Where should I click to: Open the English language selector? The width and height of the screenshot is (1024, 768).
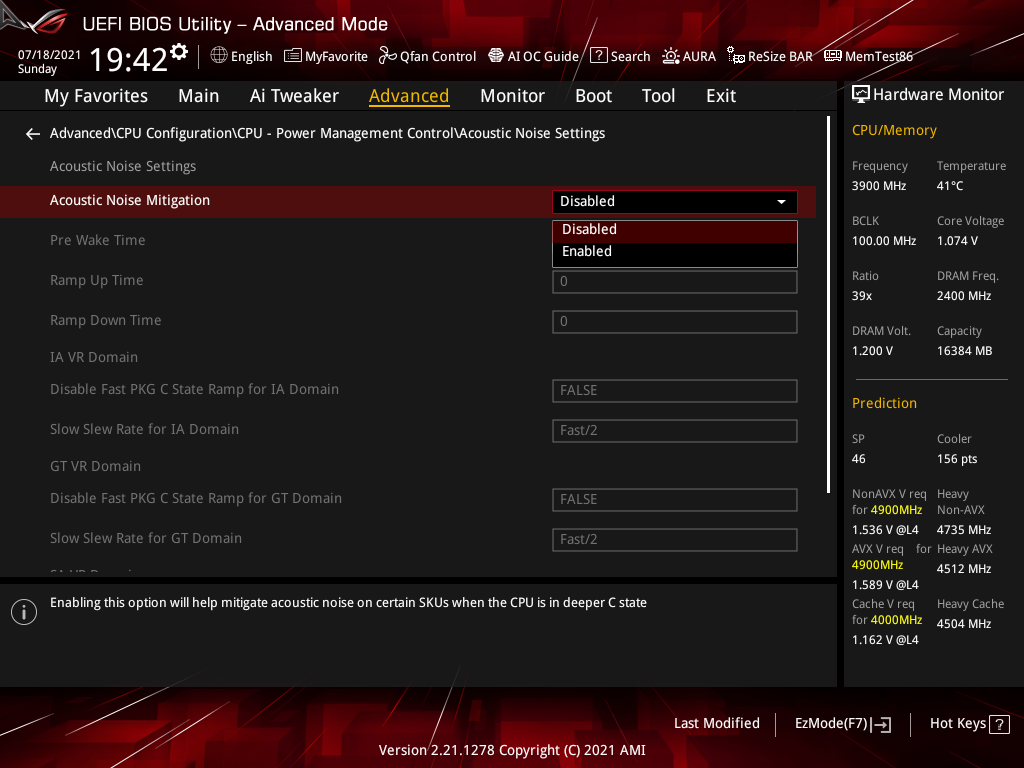pyautogui.click(x=241, y=56)
